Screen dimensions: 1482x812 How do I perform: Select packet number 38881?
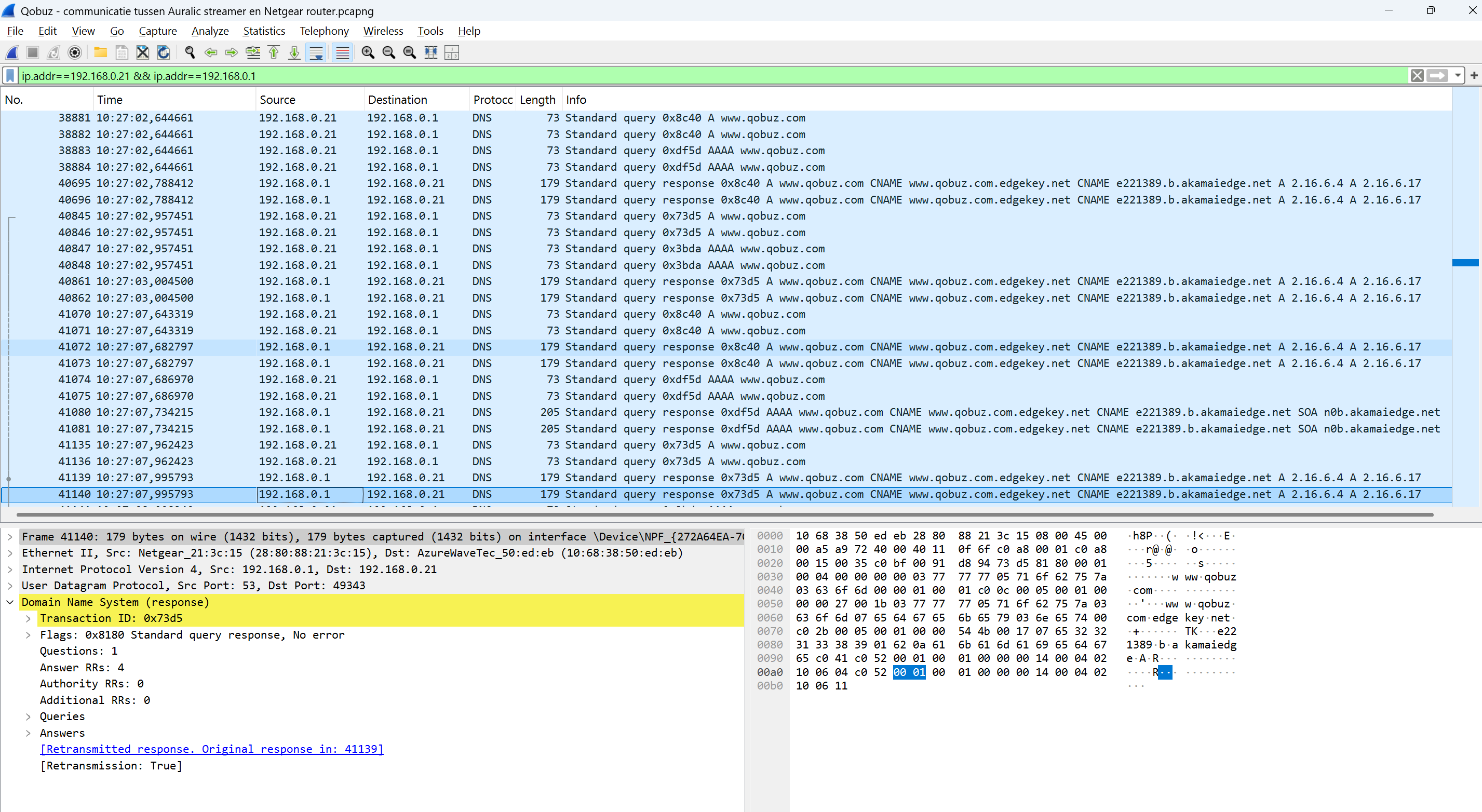(726, 118)
